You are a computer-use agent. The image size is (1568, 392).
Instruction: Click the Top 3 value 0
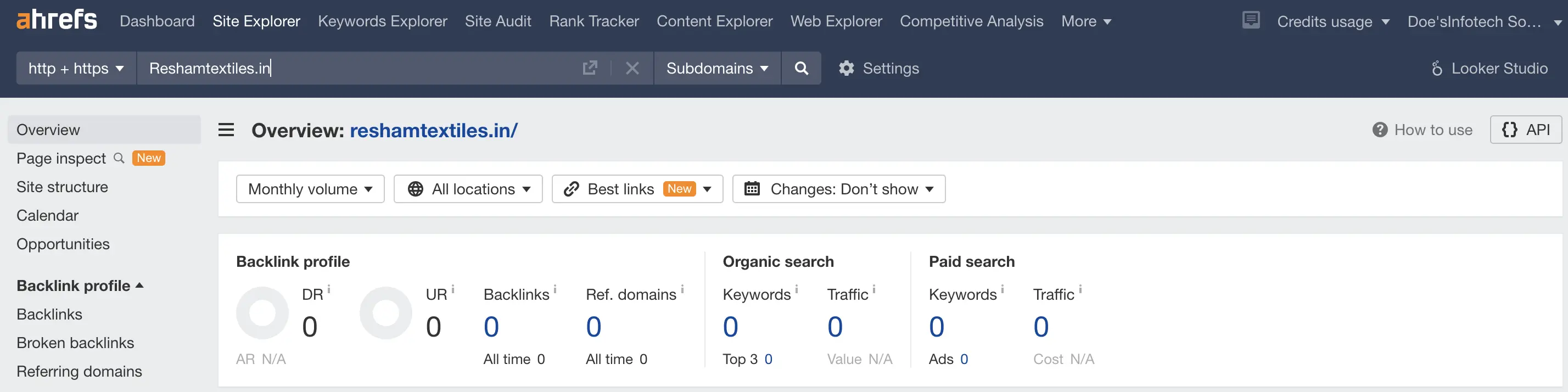pos(768,359)
